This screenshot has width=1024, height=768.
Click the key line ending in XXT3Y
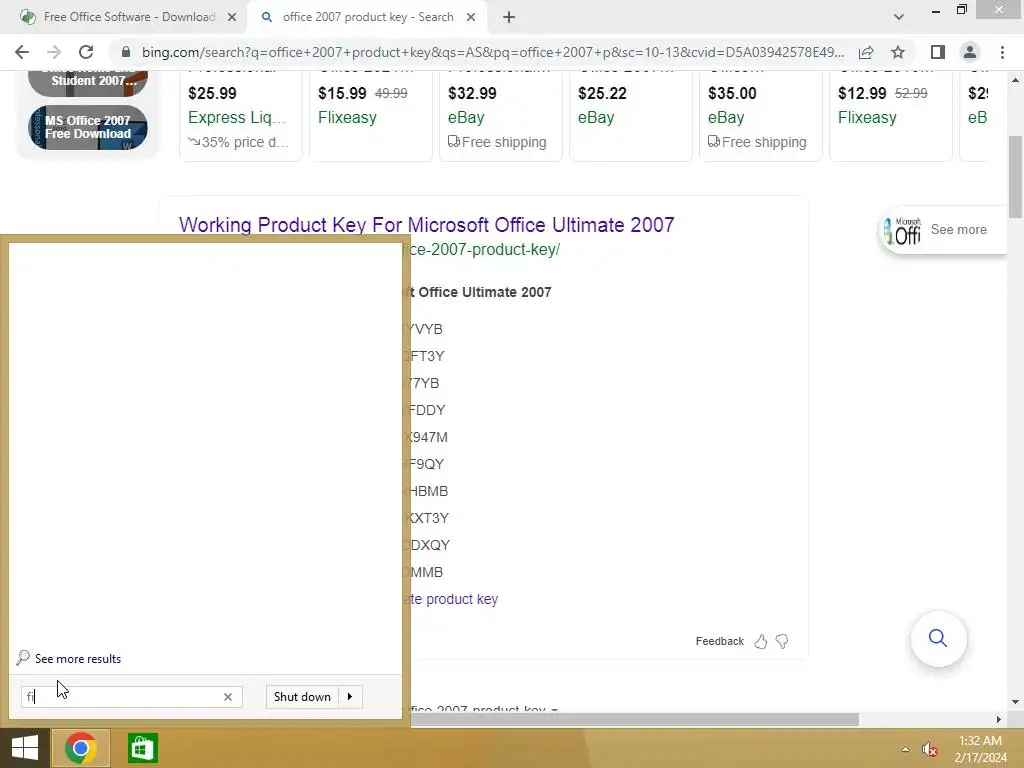[426, 518]
